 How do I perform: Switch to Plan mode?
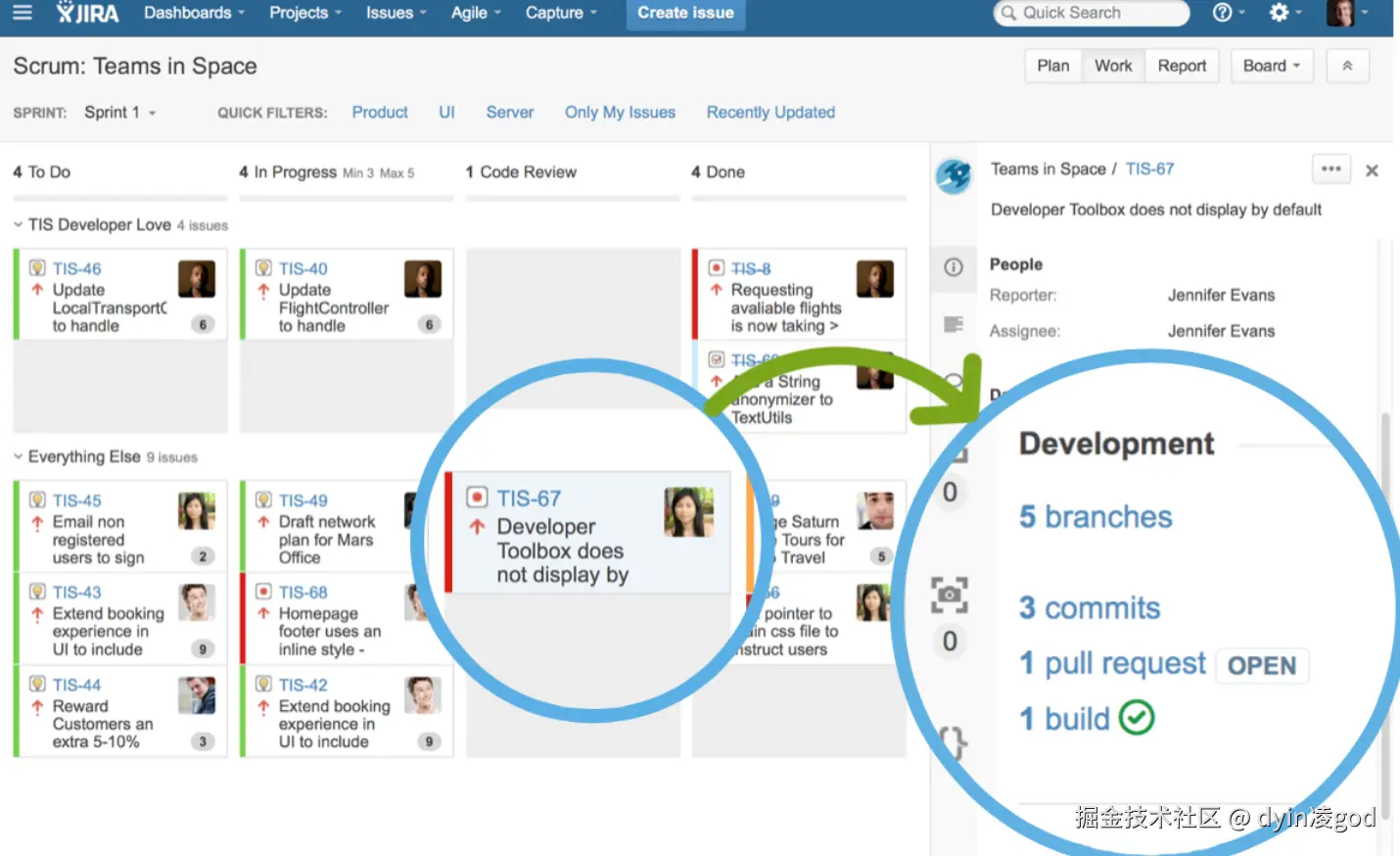1053,66
